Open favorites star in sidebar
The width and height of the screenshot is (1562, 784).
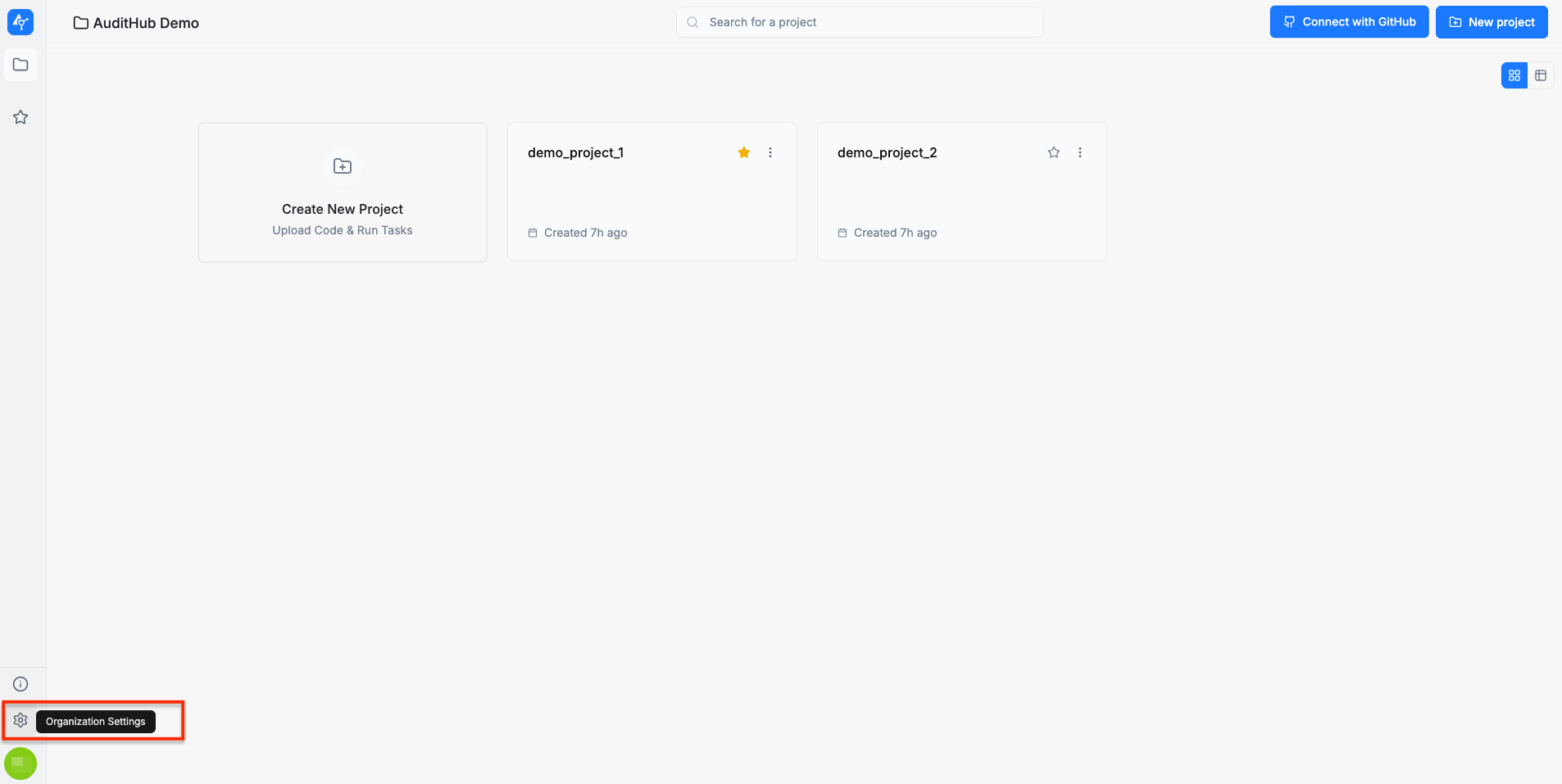[20, 117]
